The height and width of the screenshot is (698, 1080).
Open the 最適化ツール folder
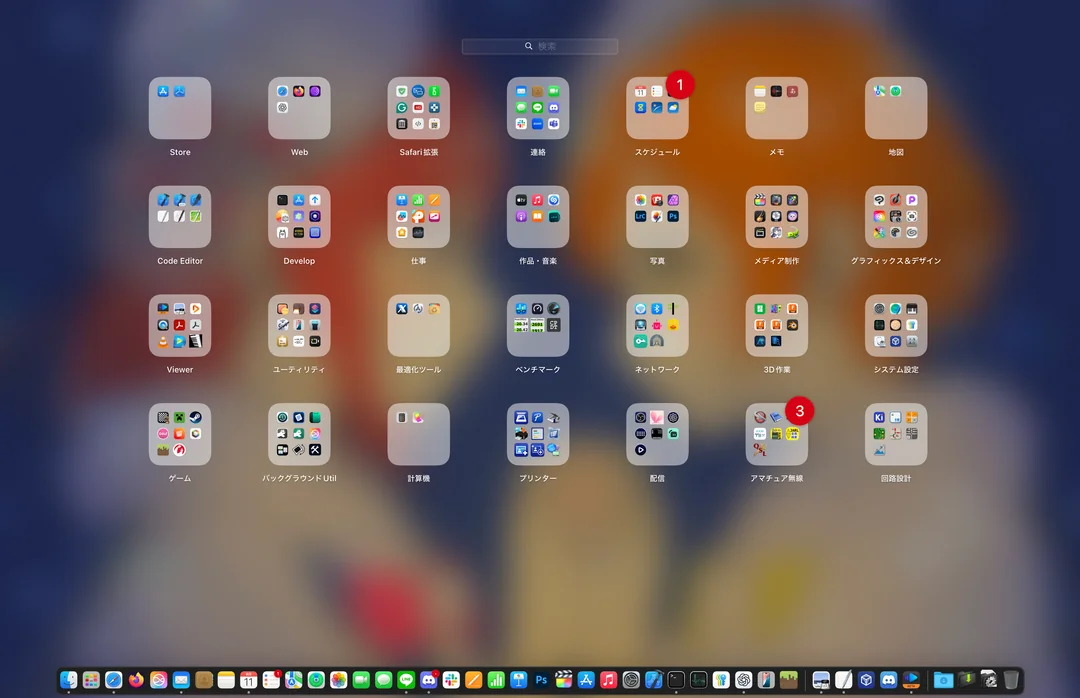419,325
